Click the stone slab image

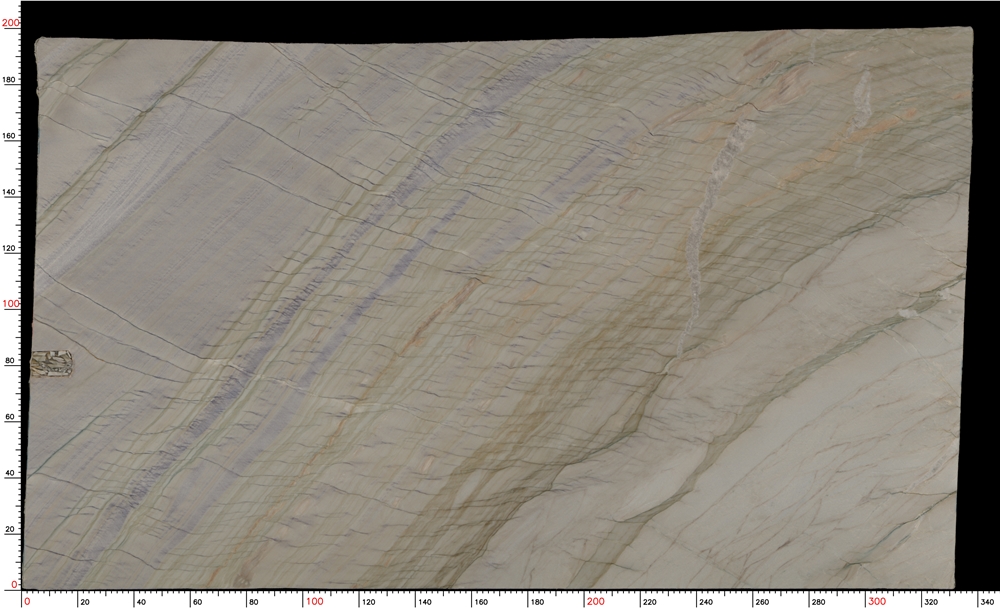(497, 309)
